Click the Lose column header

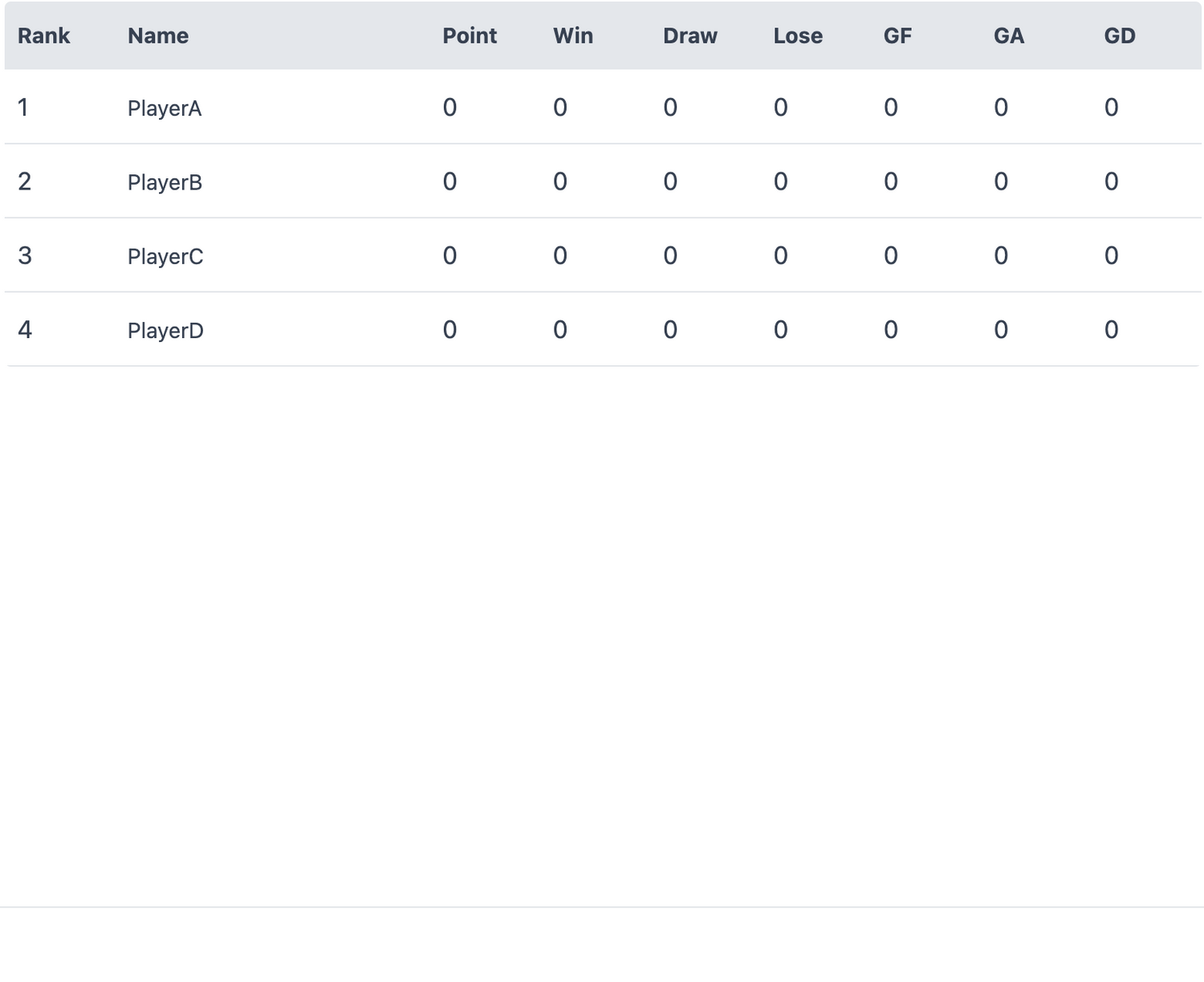point(798,36)
